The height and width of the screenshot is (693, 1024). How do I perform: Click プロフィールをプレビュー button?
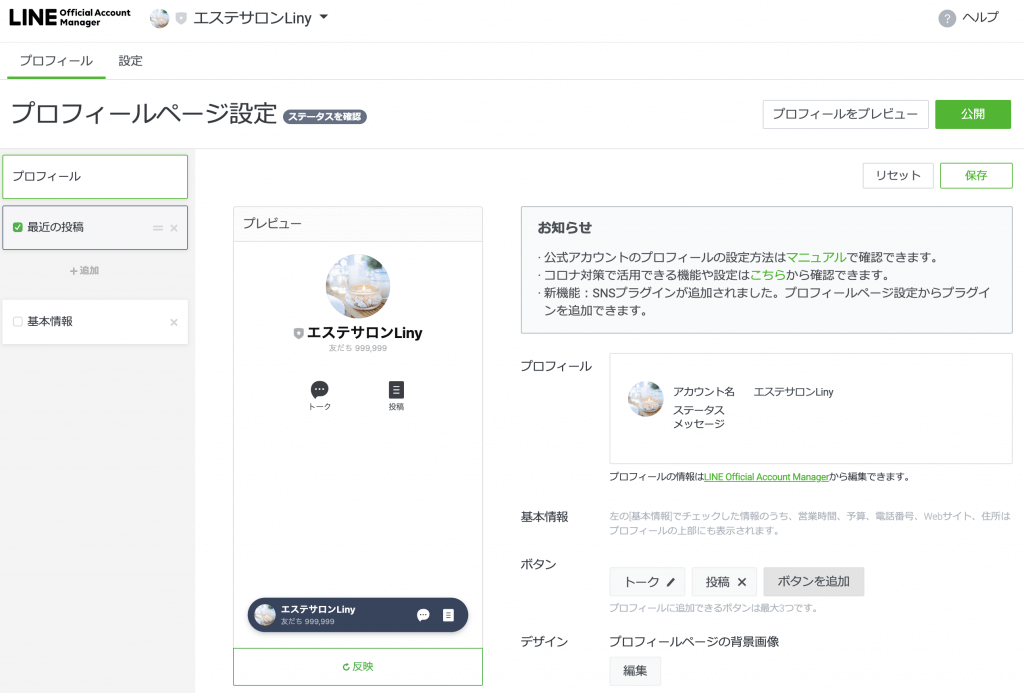click(845, 114)
